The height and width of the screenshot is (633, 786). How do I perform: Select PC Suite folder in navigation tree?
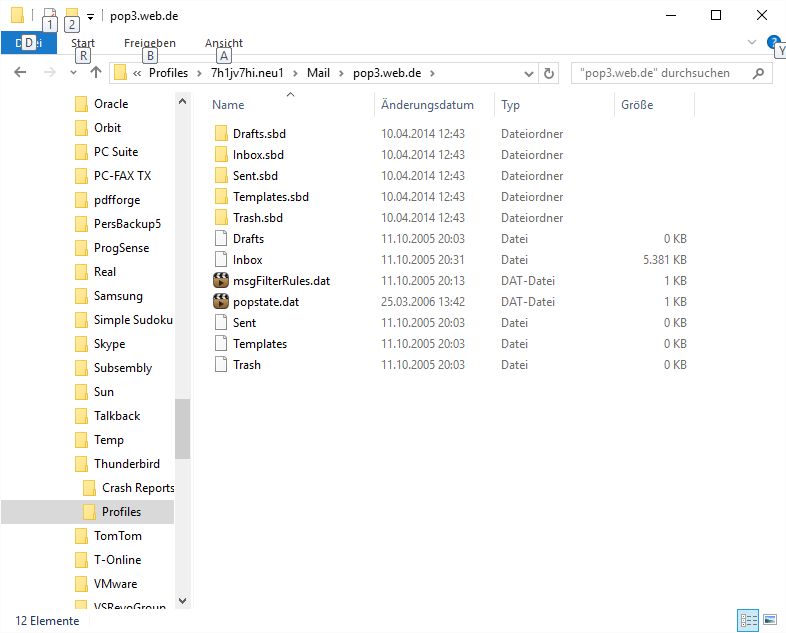click(107, 152)
